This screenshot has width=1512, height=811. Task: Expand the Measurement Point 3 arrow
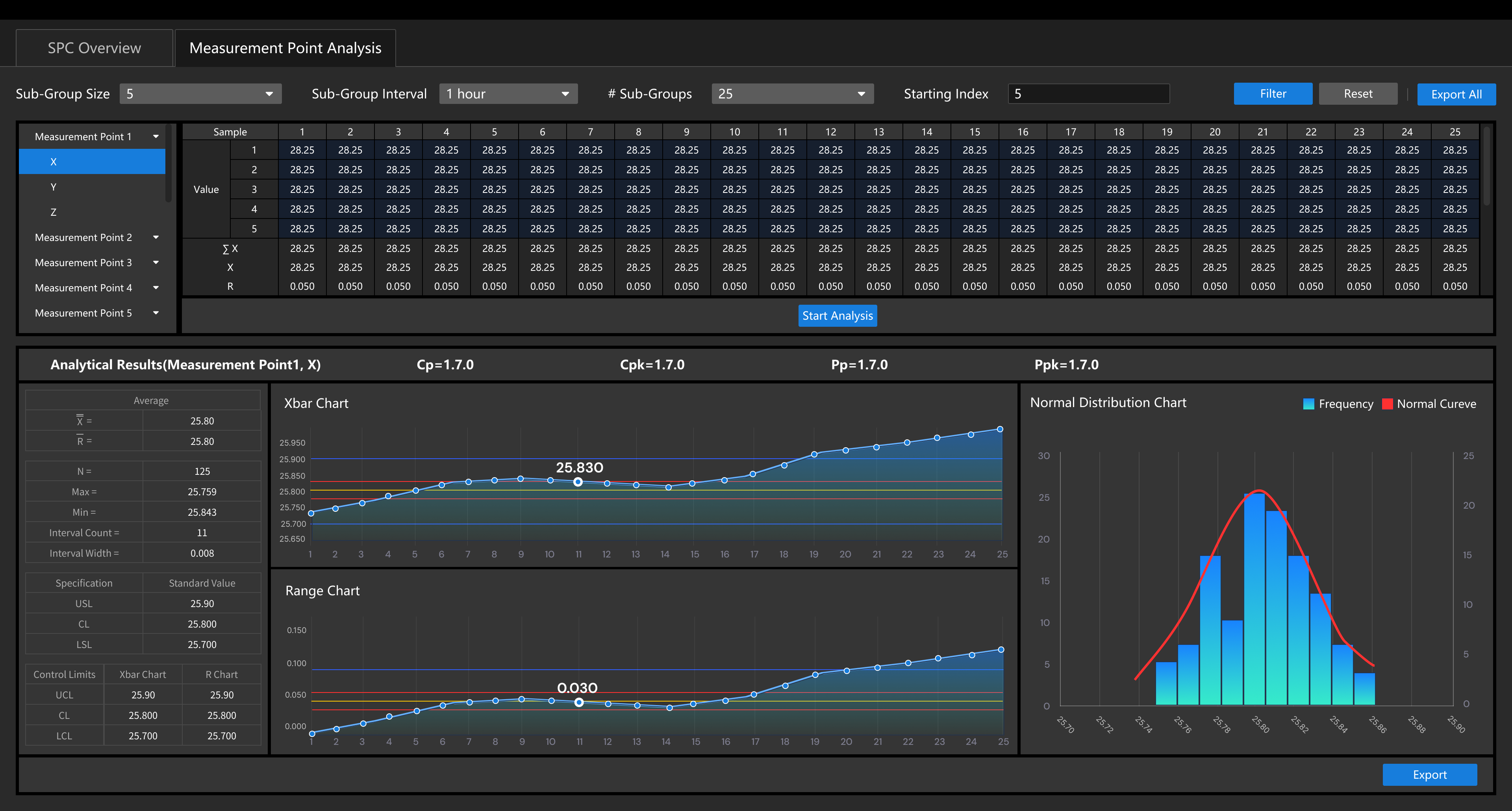point(156,263)
